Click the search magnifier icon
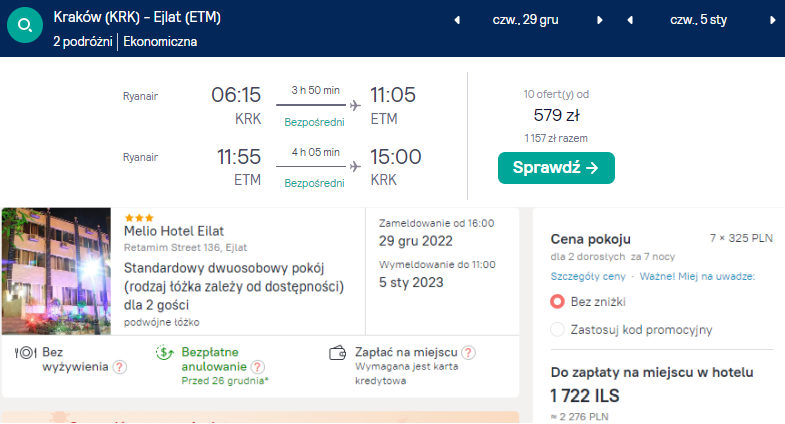The width and height of the screenshot is (785, 424). coord(22,28)
